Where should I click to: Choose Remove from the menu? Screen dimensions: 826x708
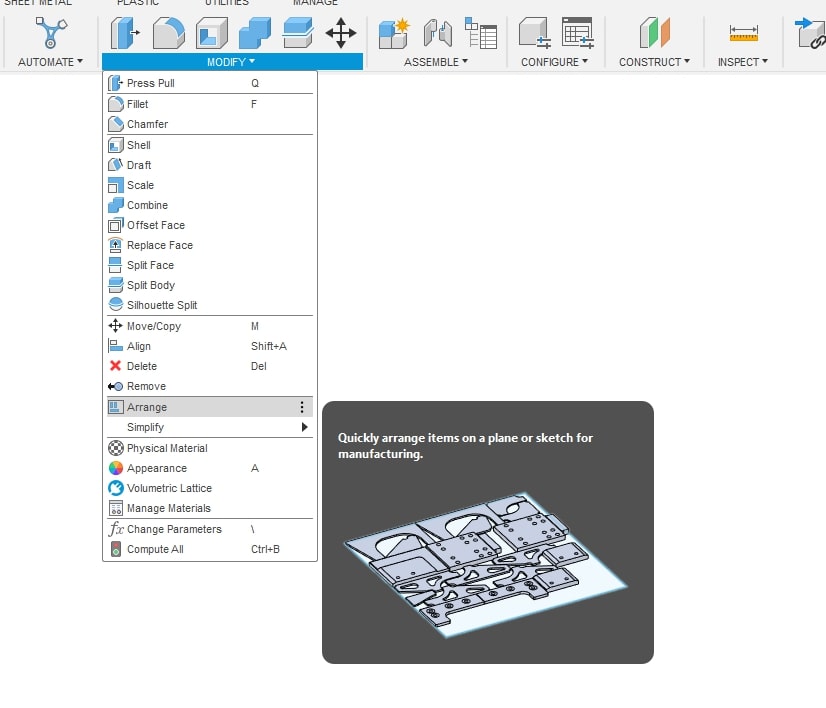(210, 386)
